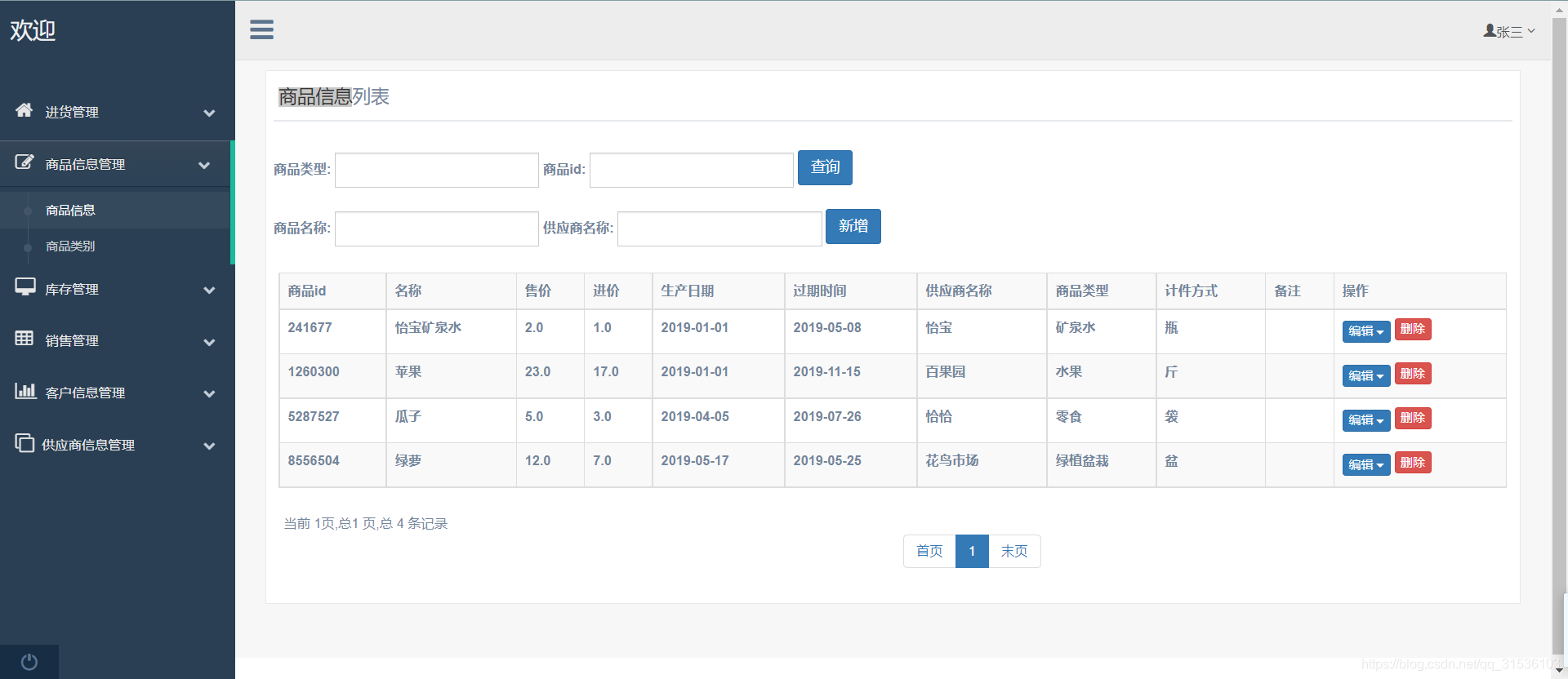Delete the 瓜子 row
Viewport: 1568px width, 679px height.
[1413, 418]
